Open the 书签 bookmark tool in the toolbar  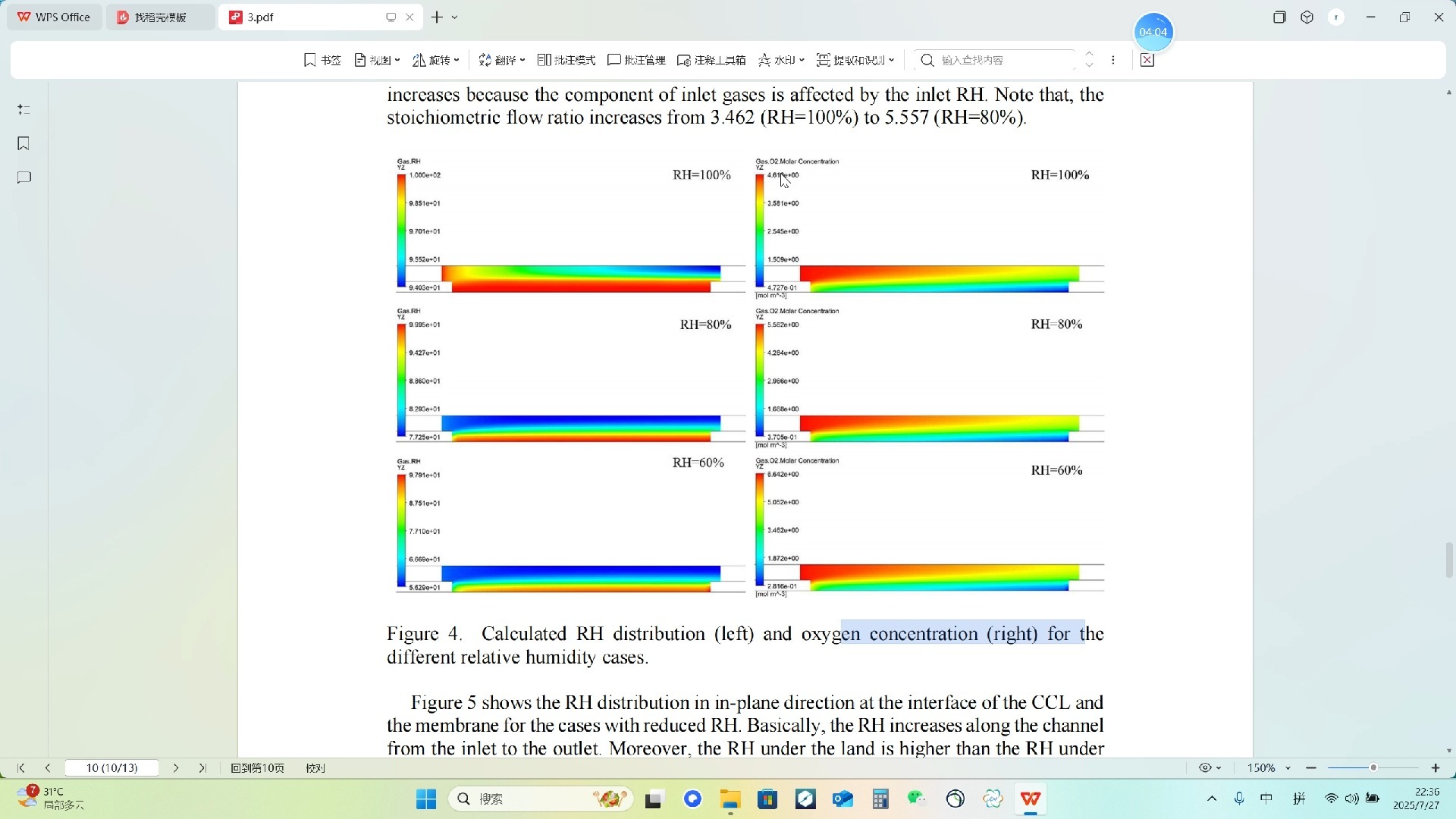322,60
